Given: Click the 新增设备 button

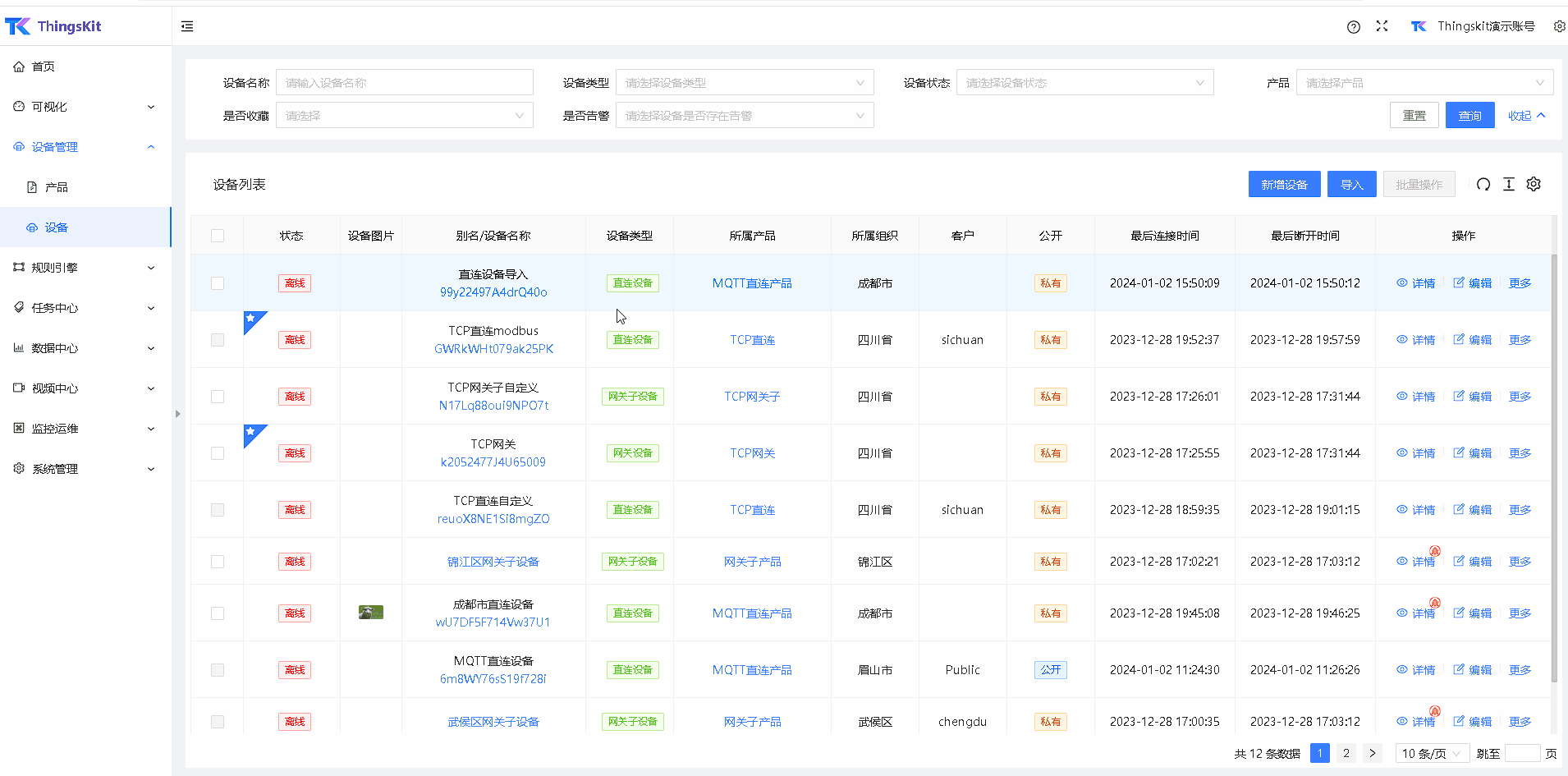Looking at the screenshot, I should click(1284, 185).
